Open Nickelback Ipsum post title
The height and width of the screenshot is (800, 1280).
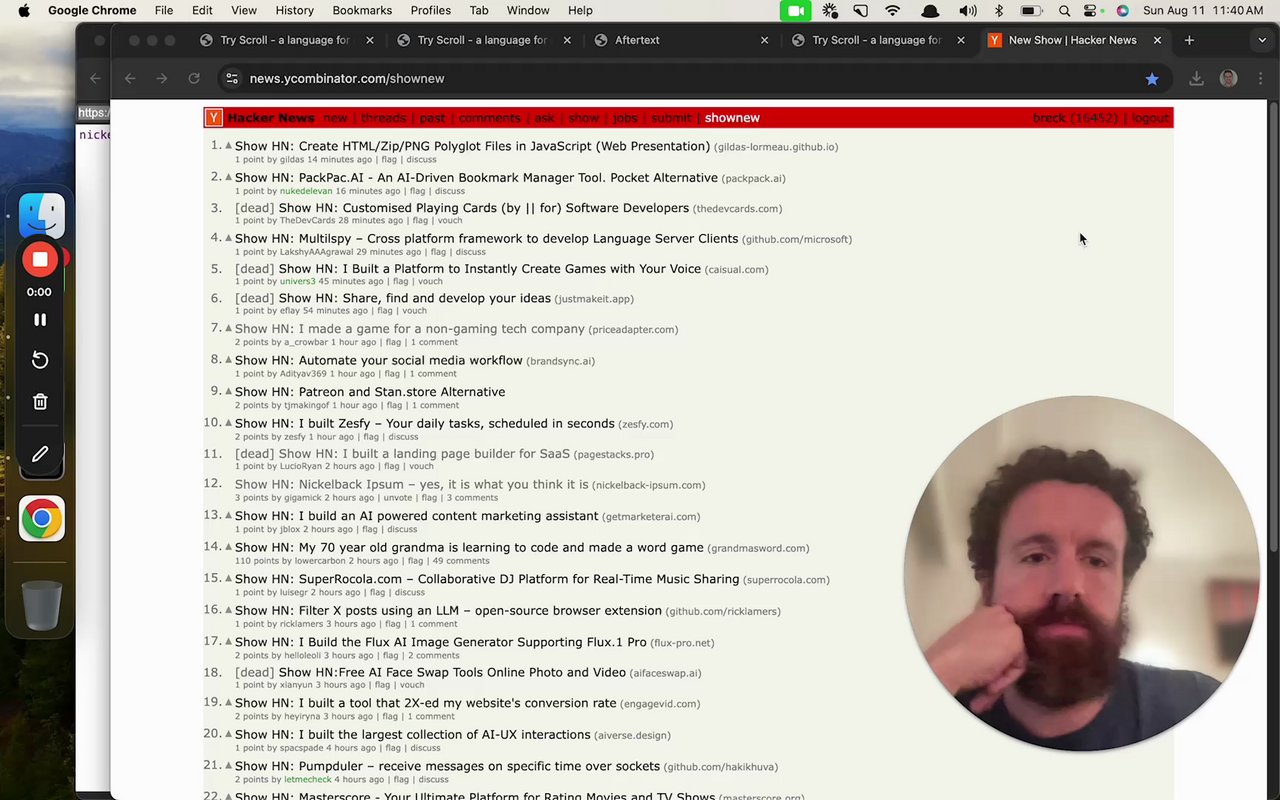412,484
